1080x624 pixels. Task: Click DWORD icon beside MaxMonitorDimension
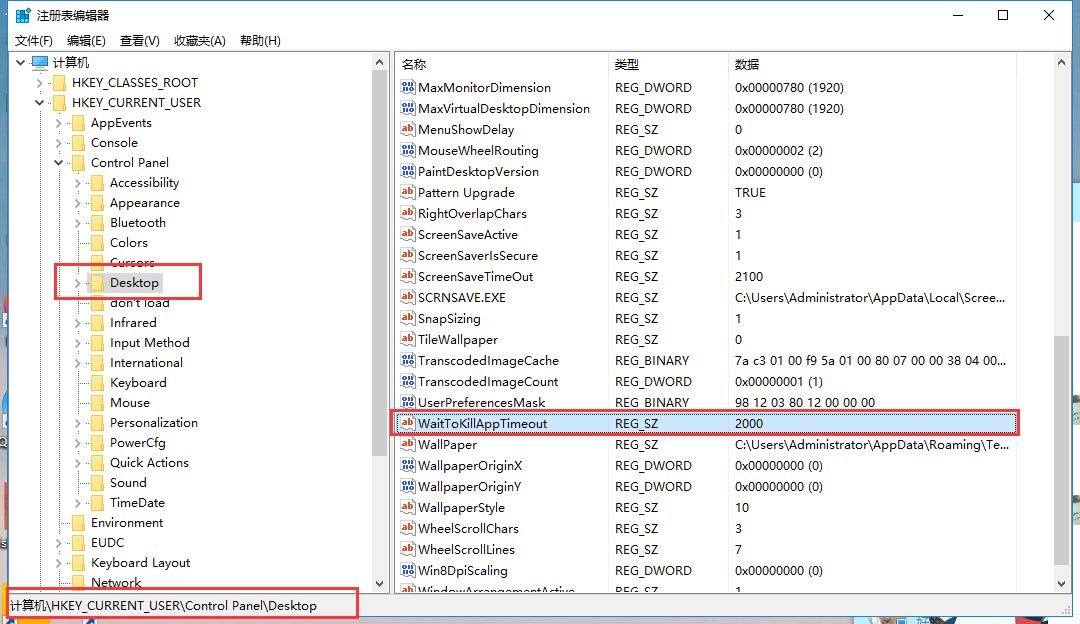coord(408,87)
